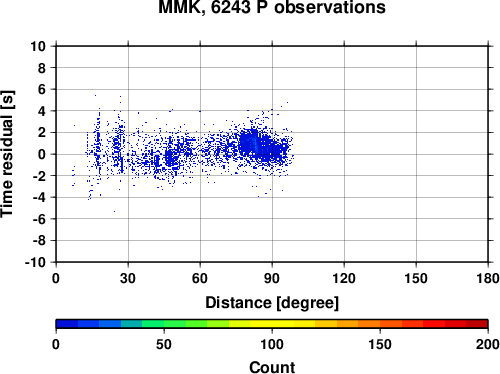Viewport: 500px width, 374px height.
Task: Click the 'Time residual [s]' axis label
Action: [7, 154]
